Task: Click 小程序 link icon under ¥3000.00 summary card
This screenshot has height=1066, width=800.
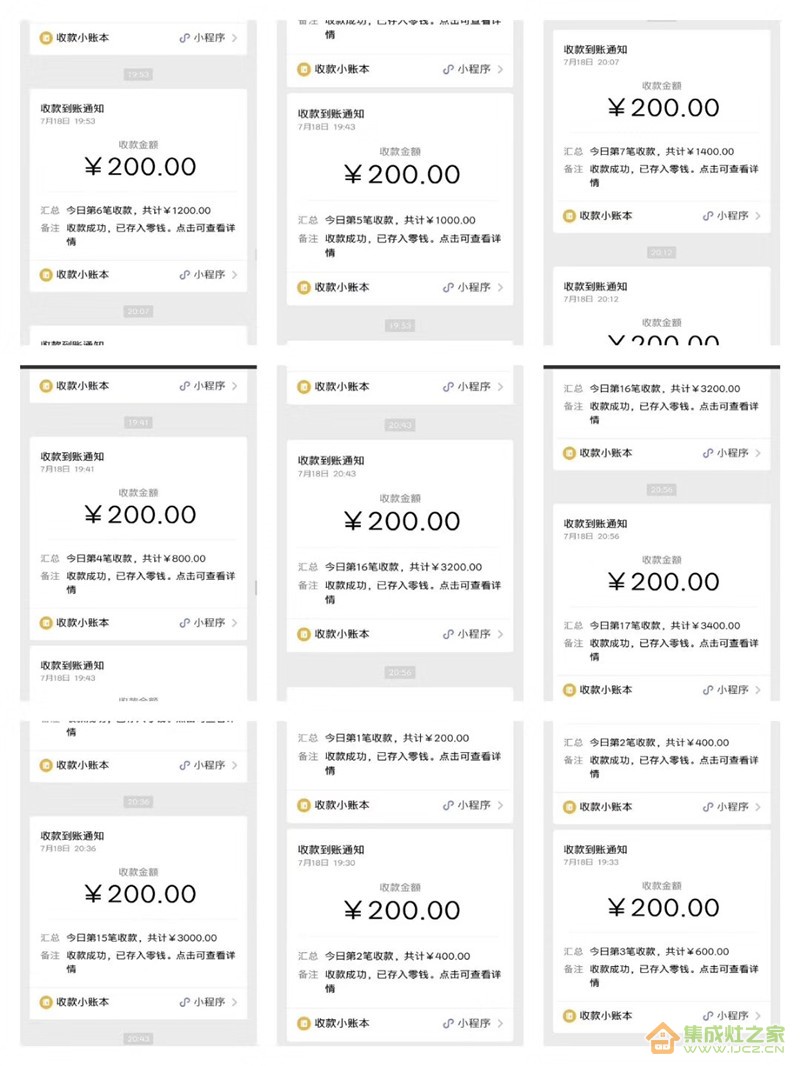Action: pos(184,1002)
